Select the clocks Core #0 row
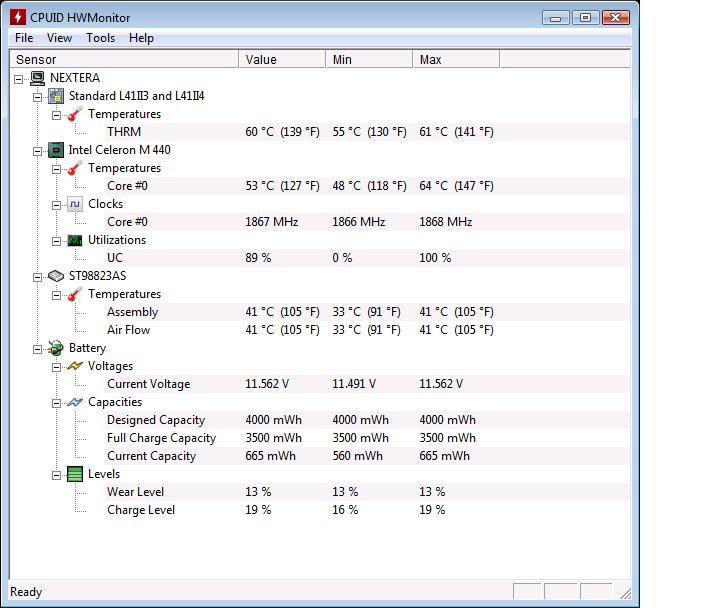This screenshot has height=608, width=720. pos(367,222)
